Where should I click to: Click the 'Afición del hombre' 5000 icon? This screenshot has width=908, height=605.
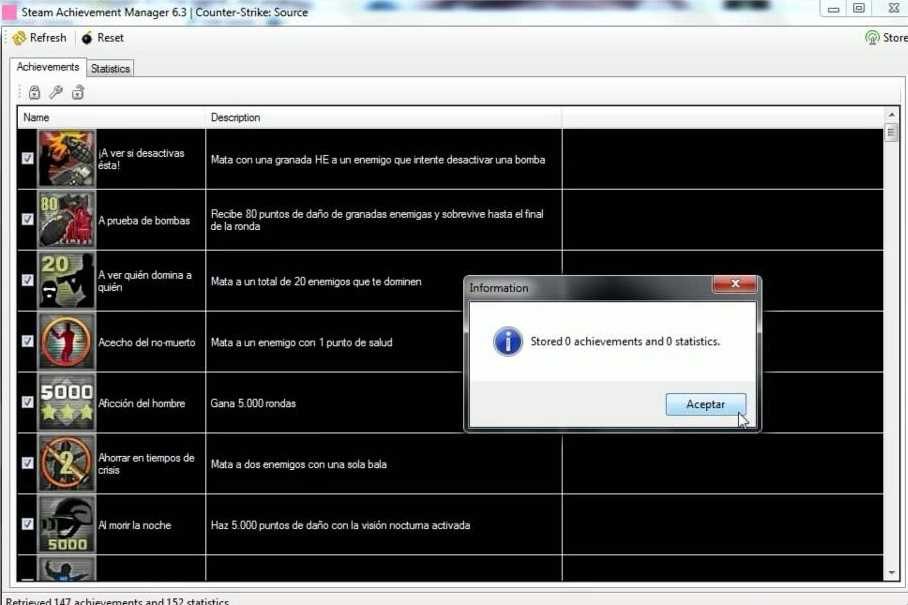click(66, 402)
